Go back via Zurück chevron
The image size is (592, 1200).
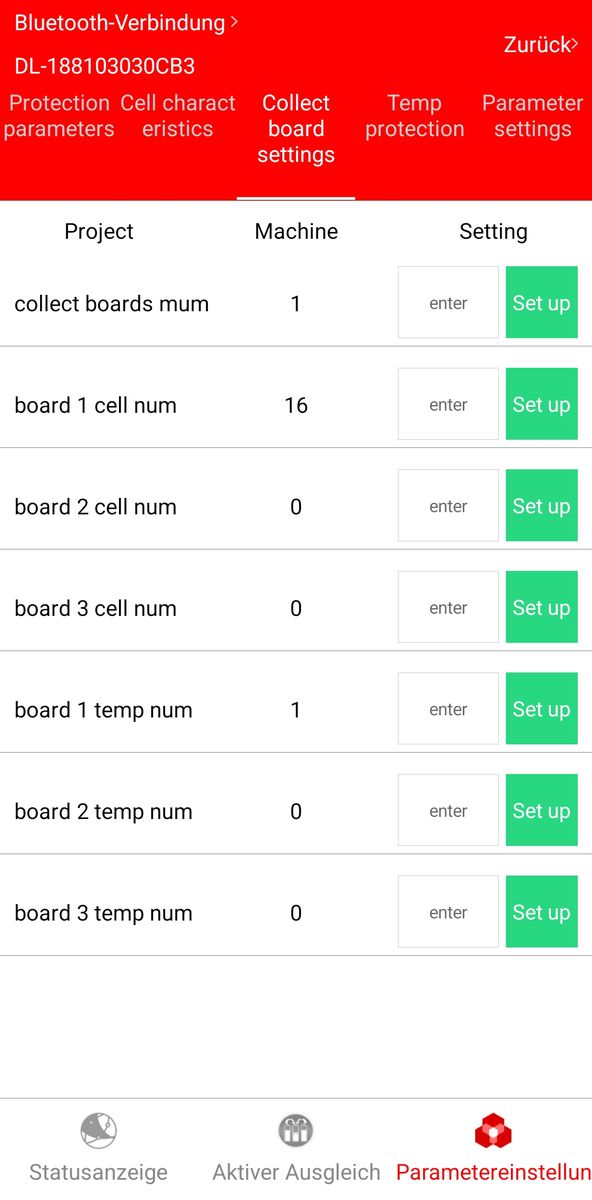click(575, 44)
